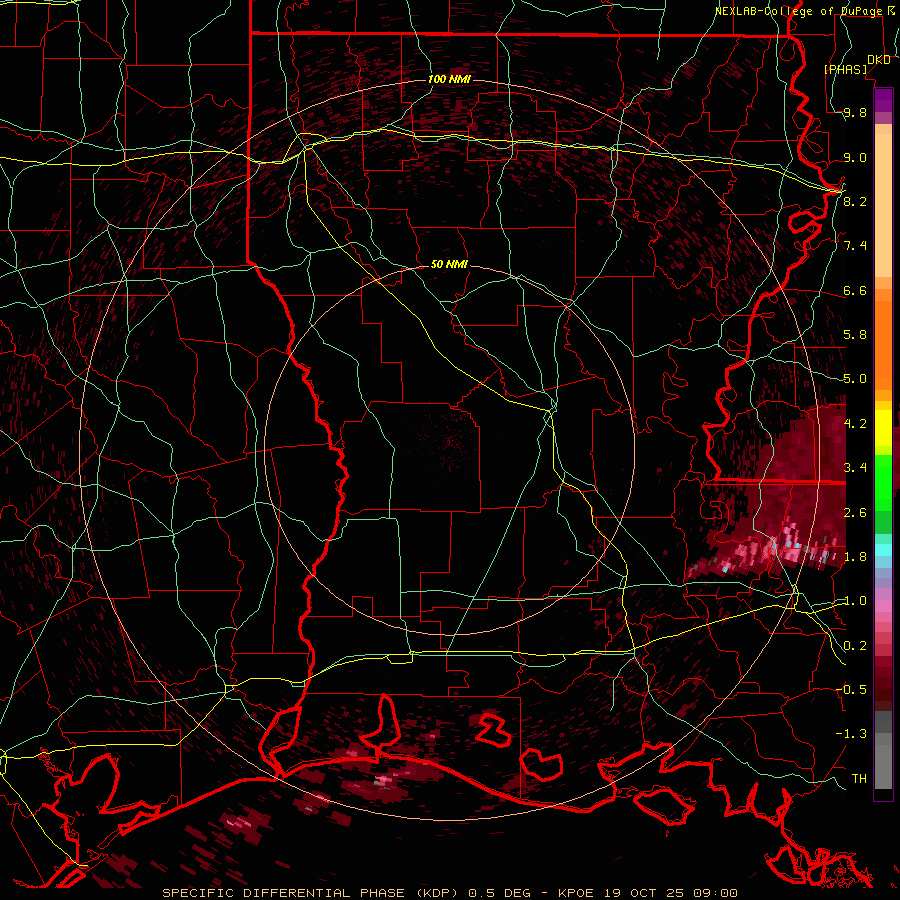
Task: Click the -0.5 value on the color scale
Action: [851, 689]
